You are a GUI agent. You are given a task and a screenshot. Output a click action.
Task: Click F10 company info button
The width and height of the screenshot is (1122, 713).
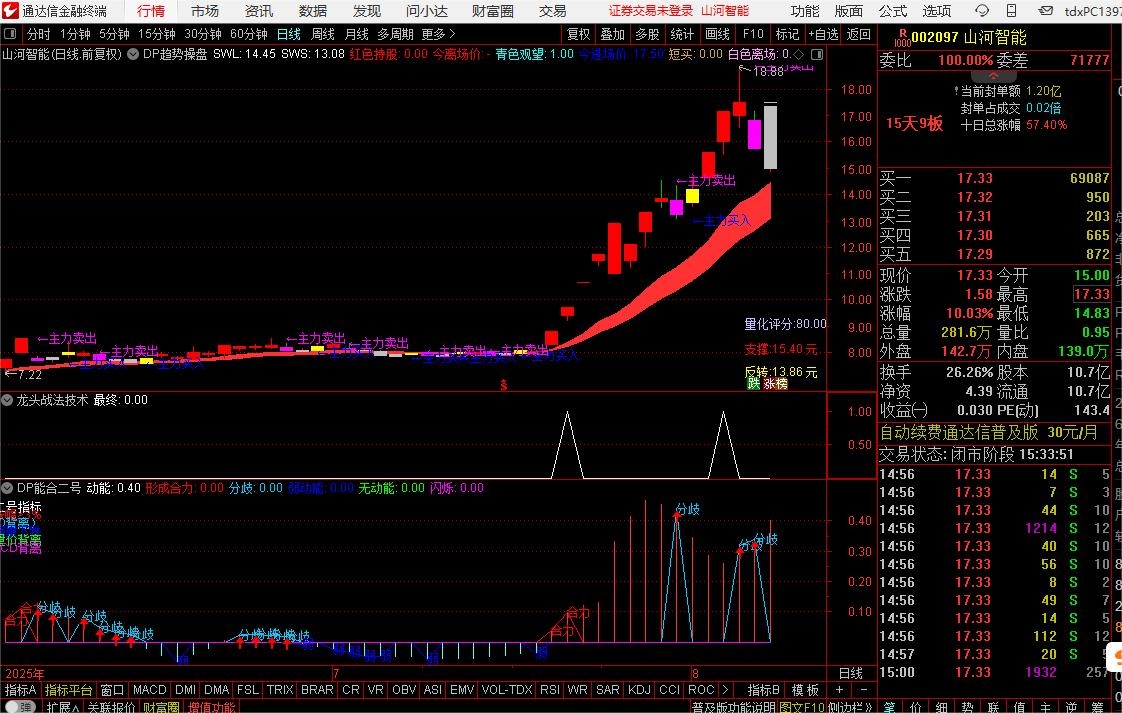753,34
